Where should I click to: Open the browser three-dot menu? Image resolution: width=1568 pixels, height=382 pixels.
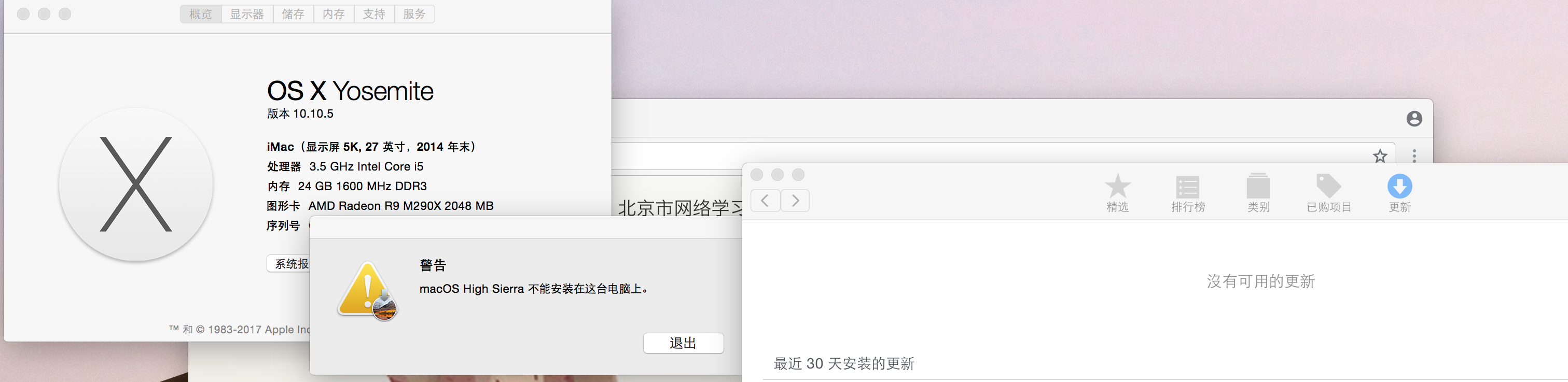coord(1414,155)
